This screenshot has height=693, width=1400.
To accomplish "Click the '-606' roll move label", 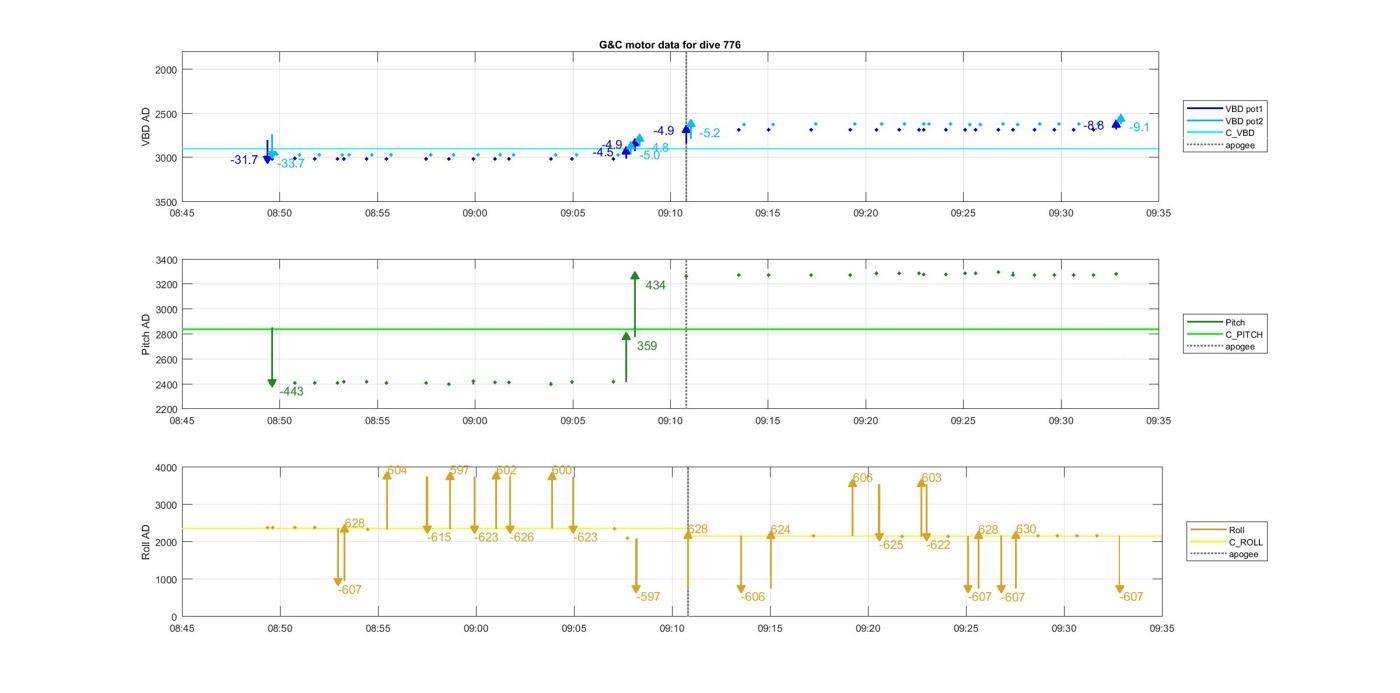I will coord(753,596).
